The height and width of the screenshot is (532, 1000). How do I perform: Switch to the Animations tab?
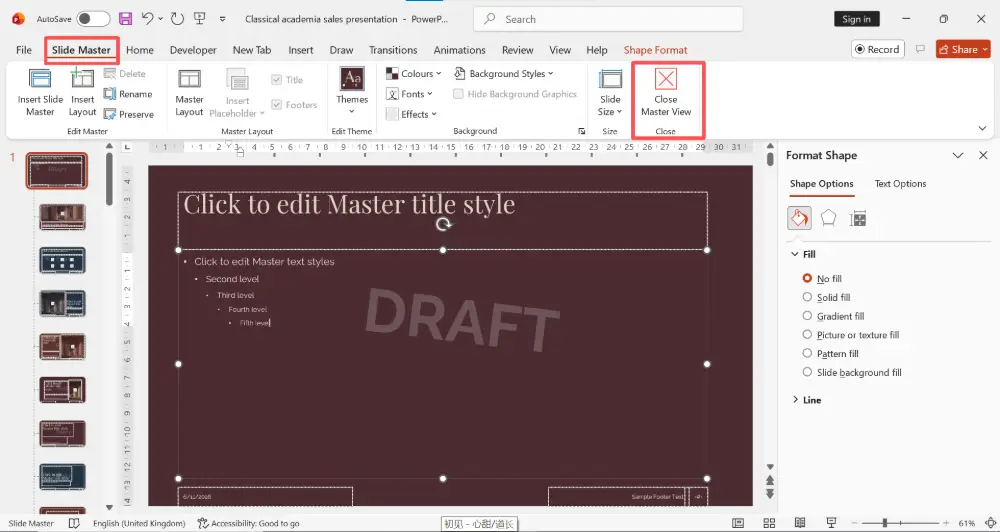pyautogui.click(x=459, y=50)
